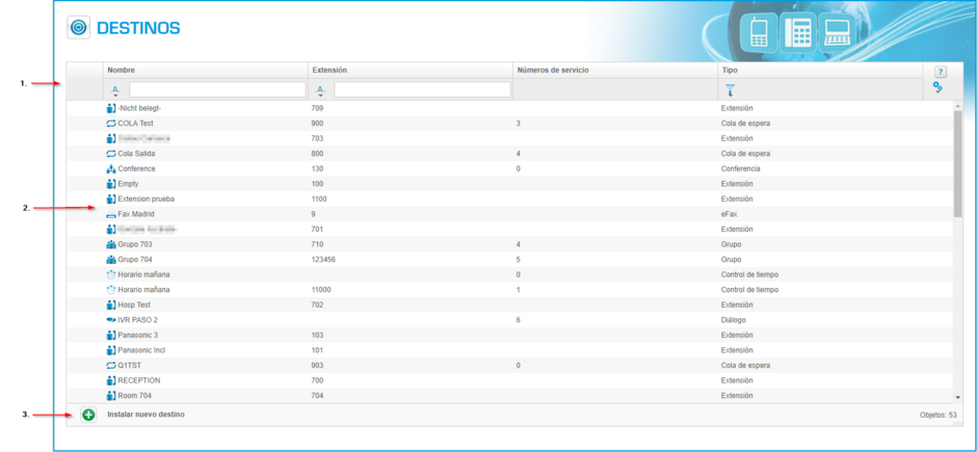Click the extension icon of Room 704
The image size is (977, 452).
[x=111, y=395]
